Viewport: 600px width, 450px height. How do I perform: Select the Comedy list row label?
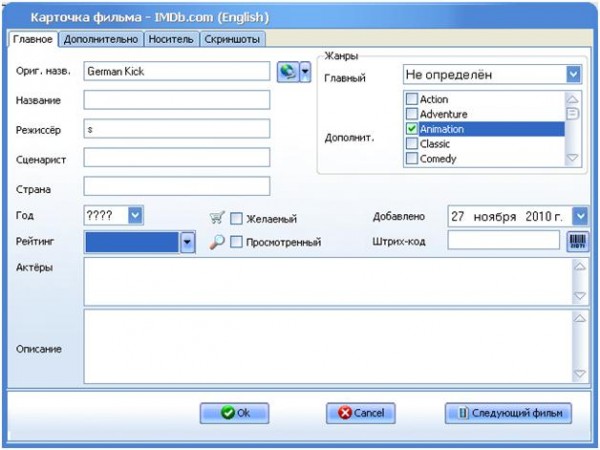pos(438,159)
